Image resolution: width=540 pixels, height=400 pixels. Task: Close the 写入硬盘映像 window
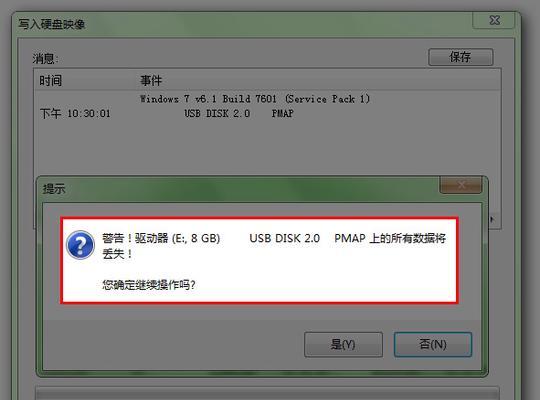[x=494, y=20]
